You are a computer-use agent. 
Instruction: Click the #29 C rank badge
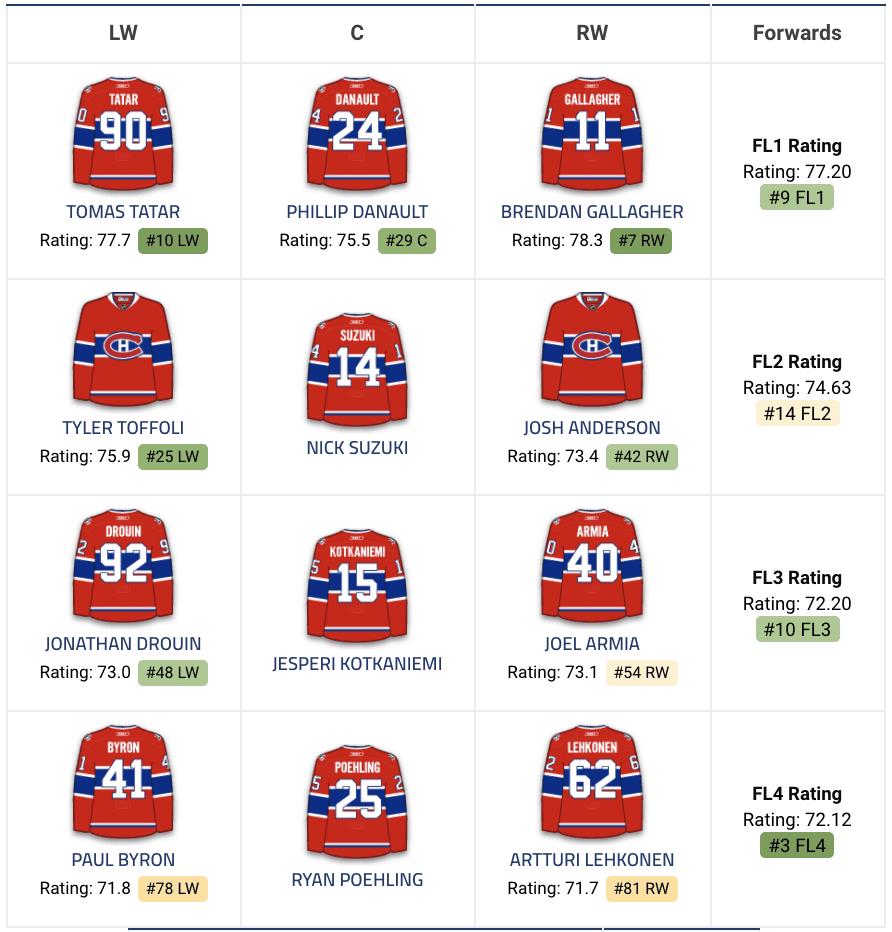click(x=407, y=241)
